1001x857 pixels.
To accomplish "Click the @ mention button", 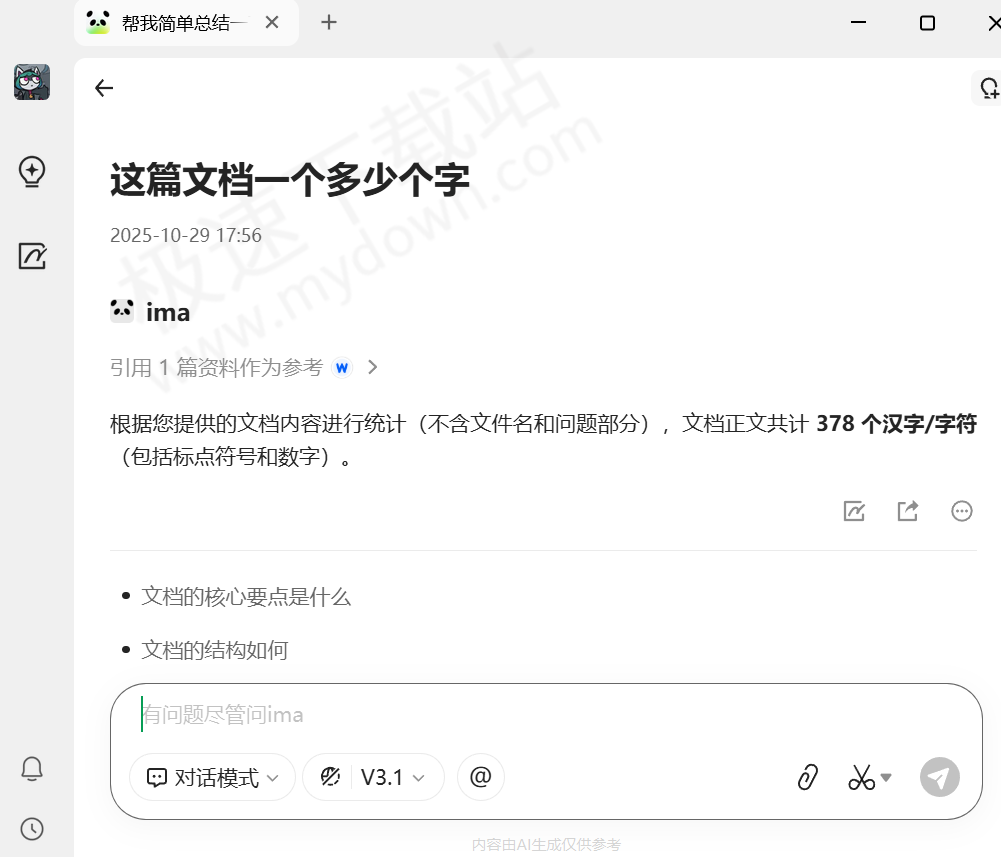I will coord(481,777).
